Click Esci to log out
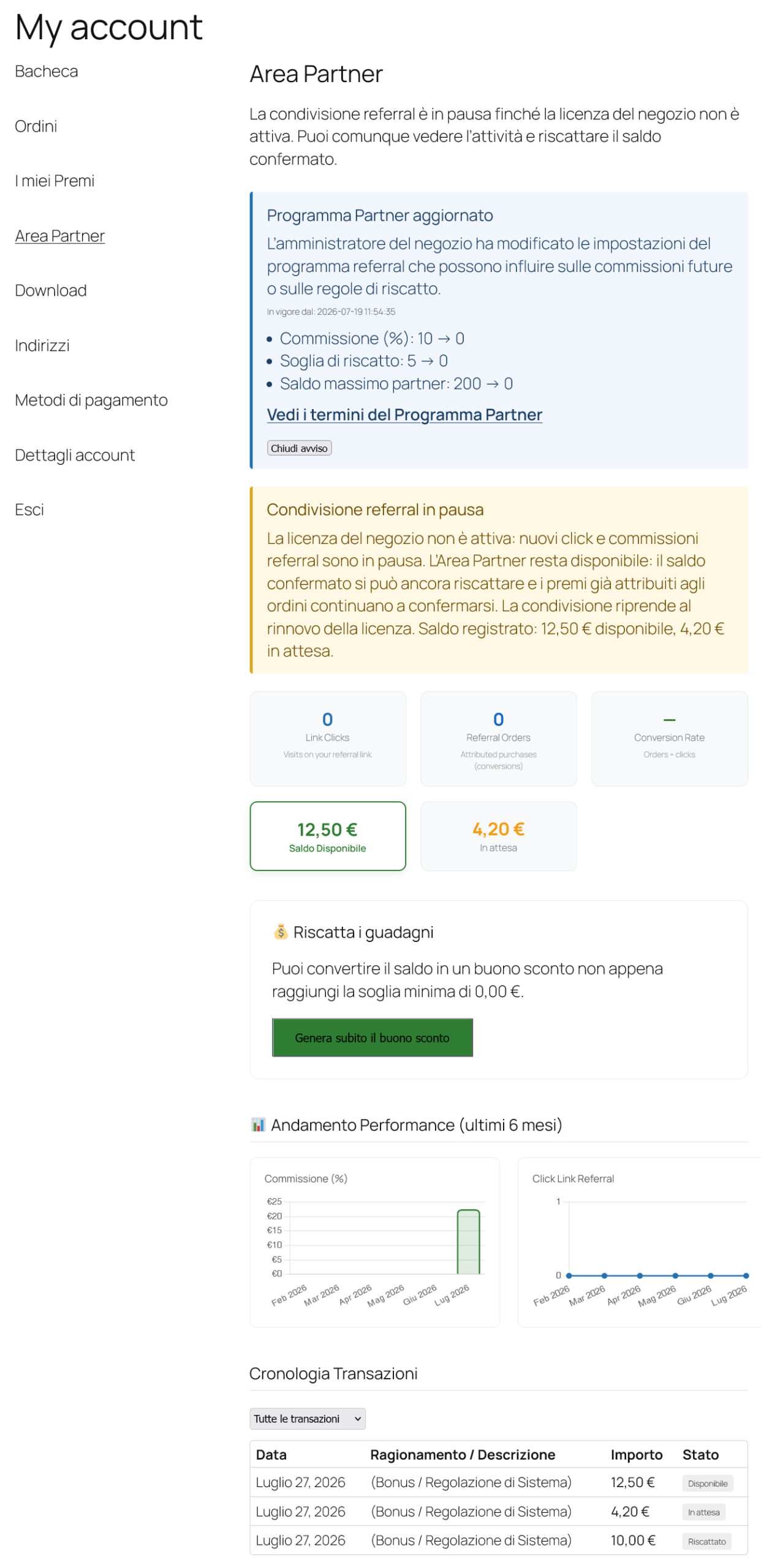 [x=29, y=510]
